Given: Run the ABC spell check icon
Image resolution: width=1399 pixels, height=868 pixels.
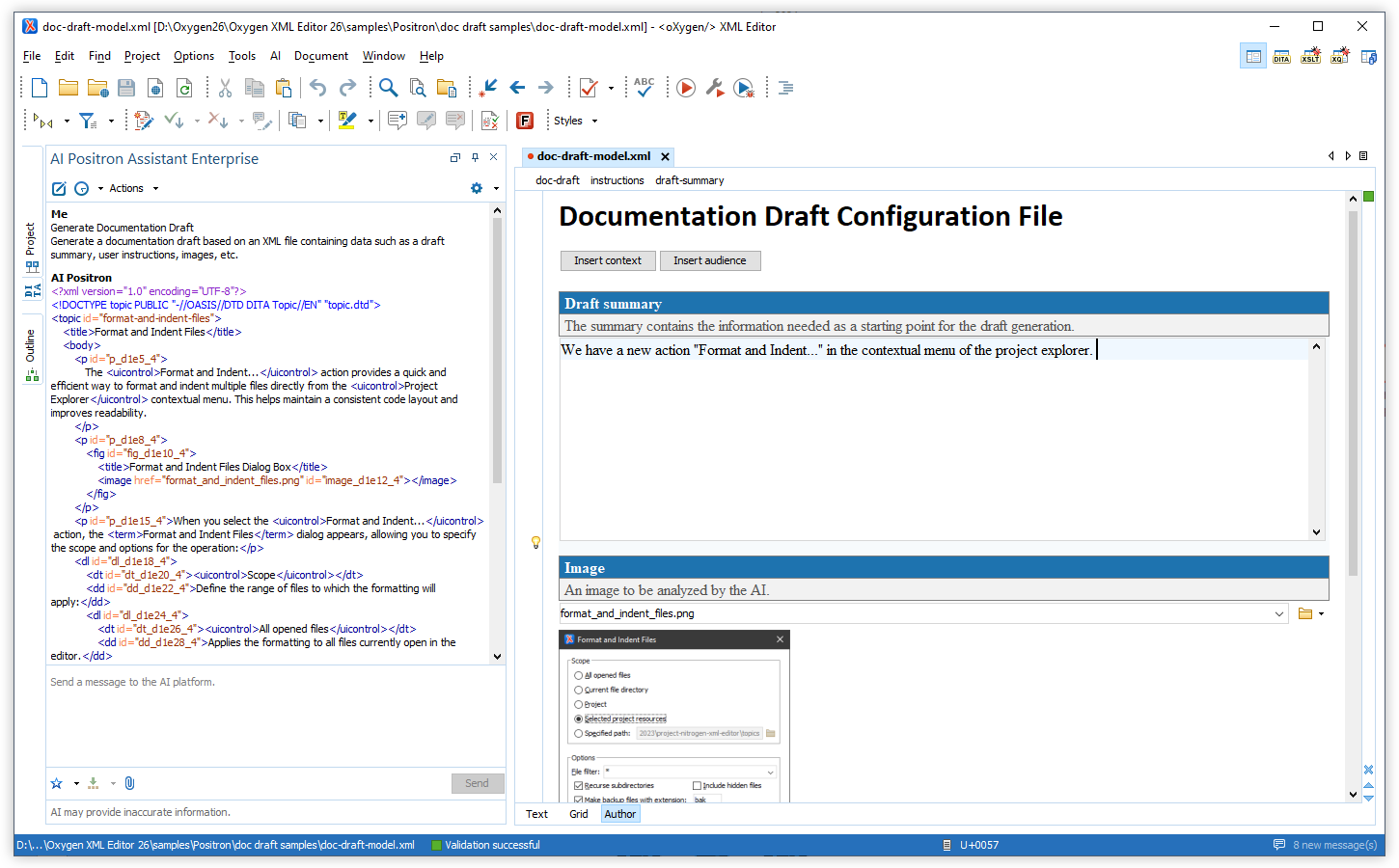Looking at the screenshot, I should click(645, 88).
